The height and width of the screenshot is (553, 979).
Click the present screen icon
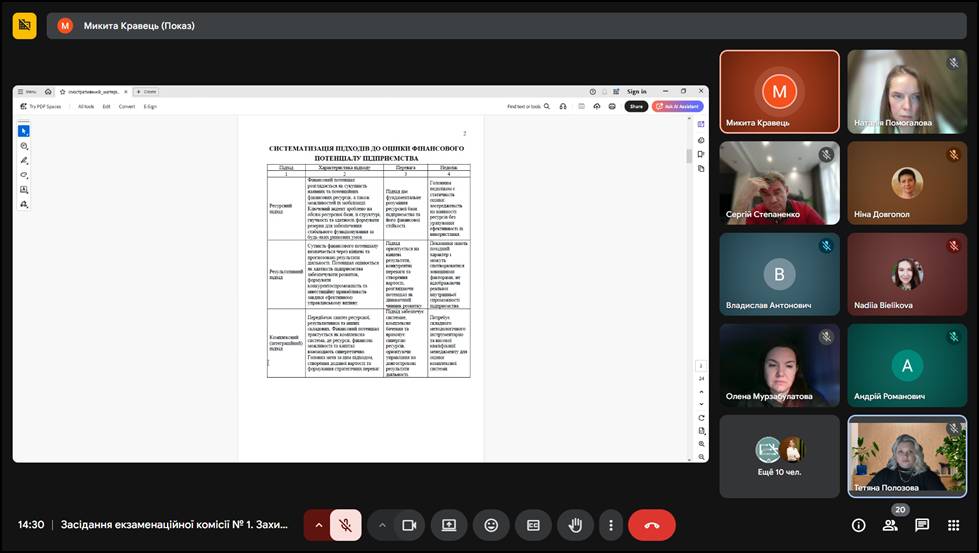pyautogui.click(x=449, y=525)
